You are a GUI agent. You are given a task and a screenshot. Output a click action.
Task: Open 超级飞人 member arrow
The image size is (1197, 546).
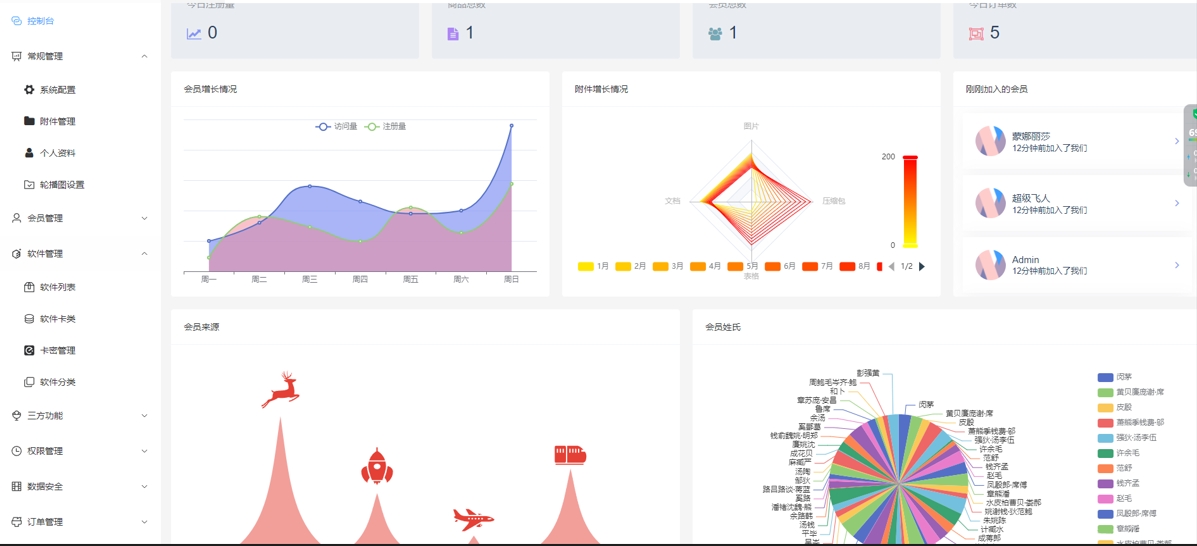[x=1176, y=203]
